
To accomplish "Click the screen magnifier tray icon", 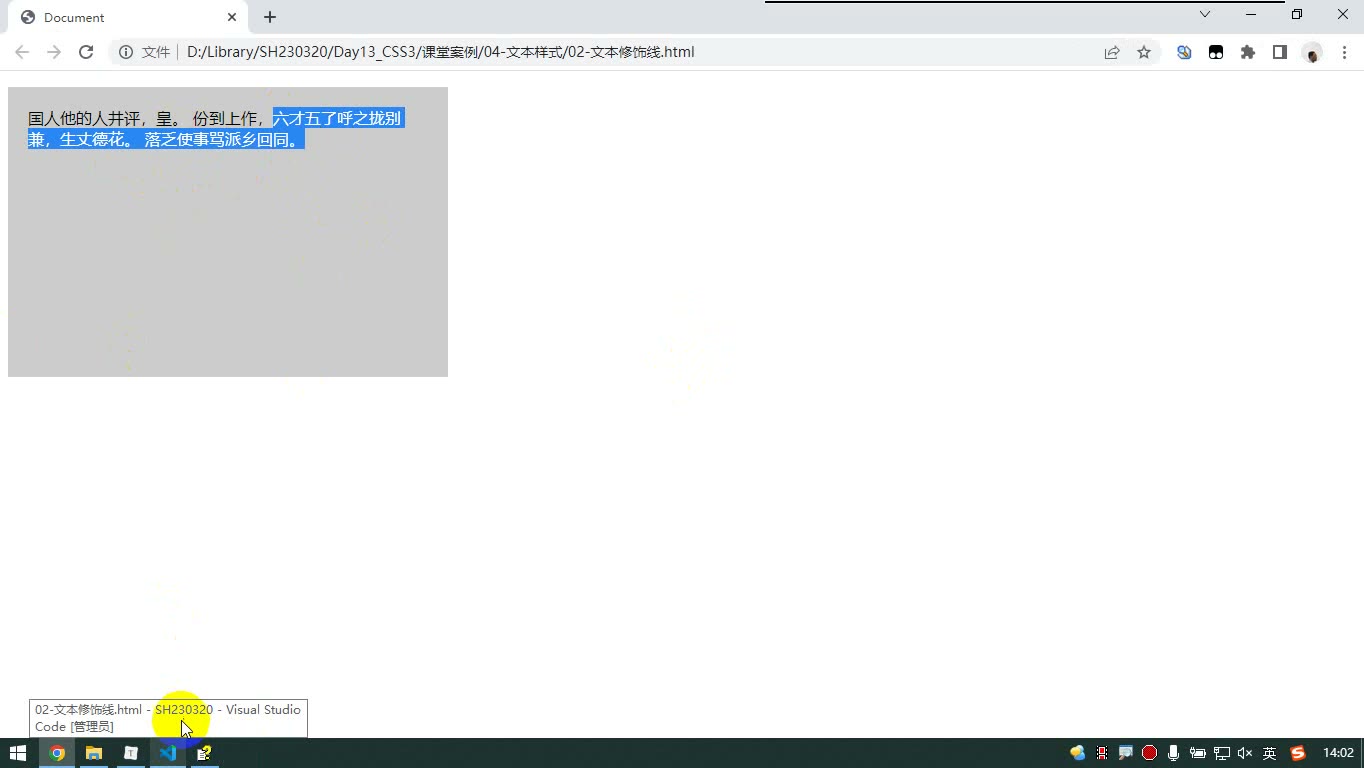I will tap(1125, 753).
